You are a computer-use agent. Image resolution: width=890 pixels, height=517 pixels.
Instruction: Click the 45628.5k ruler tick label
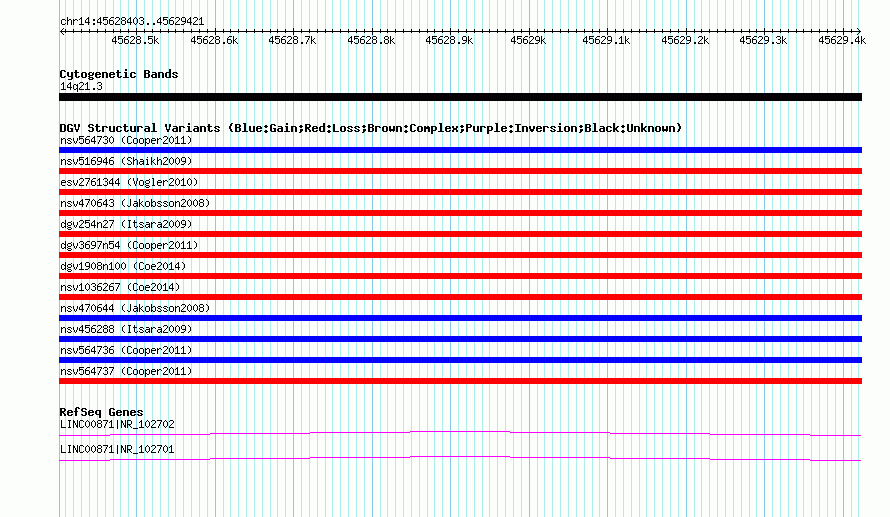(135, 40)
